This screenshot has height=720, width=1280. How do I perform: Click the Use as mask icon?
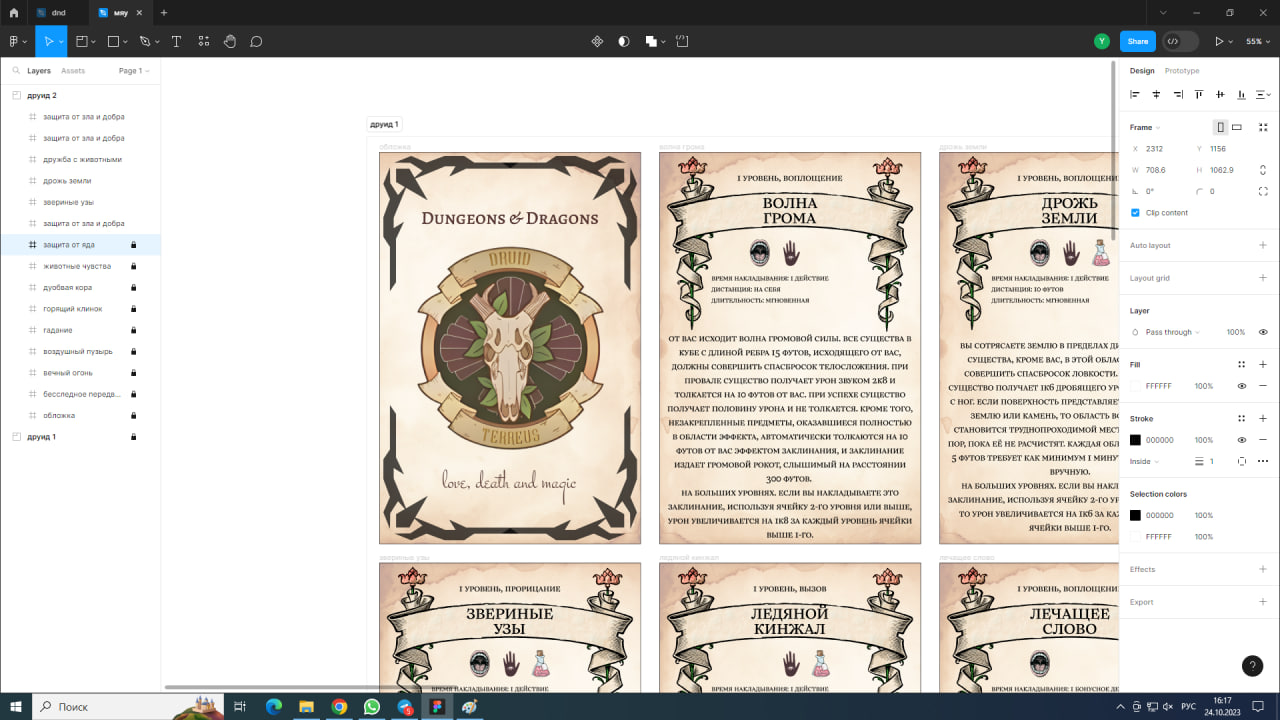[624, 41]
